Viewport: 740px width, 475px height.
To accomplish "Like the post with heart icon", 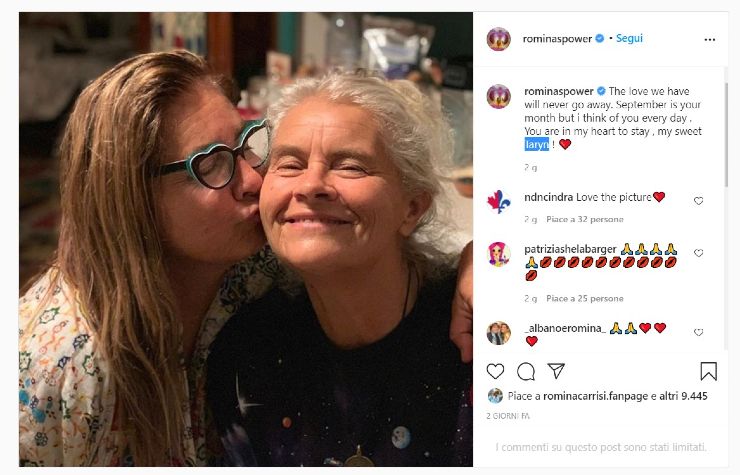I will 496,371.
